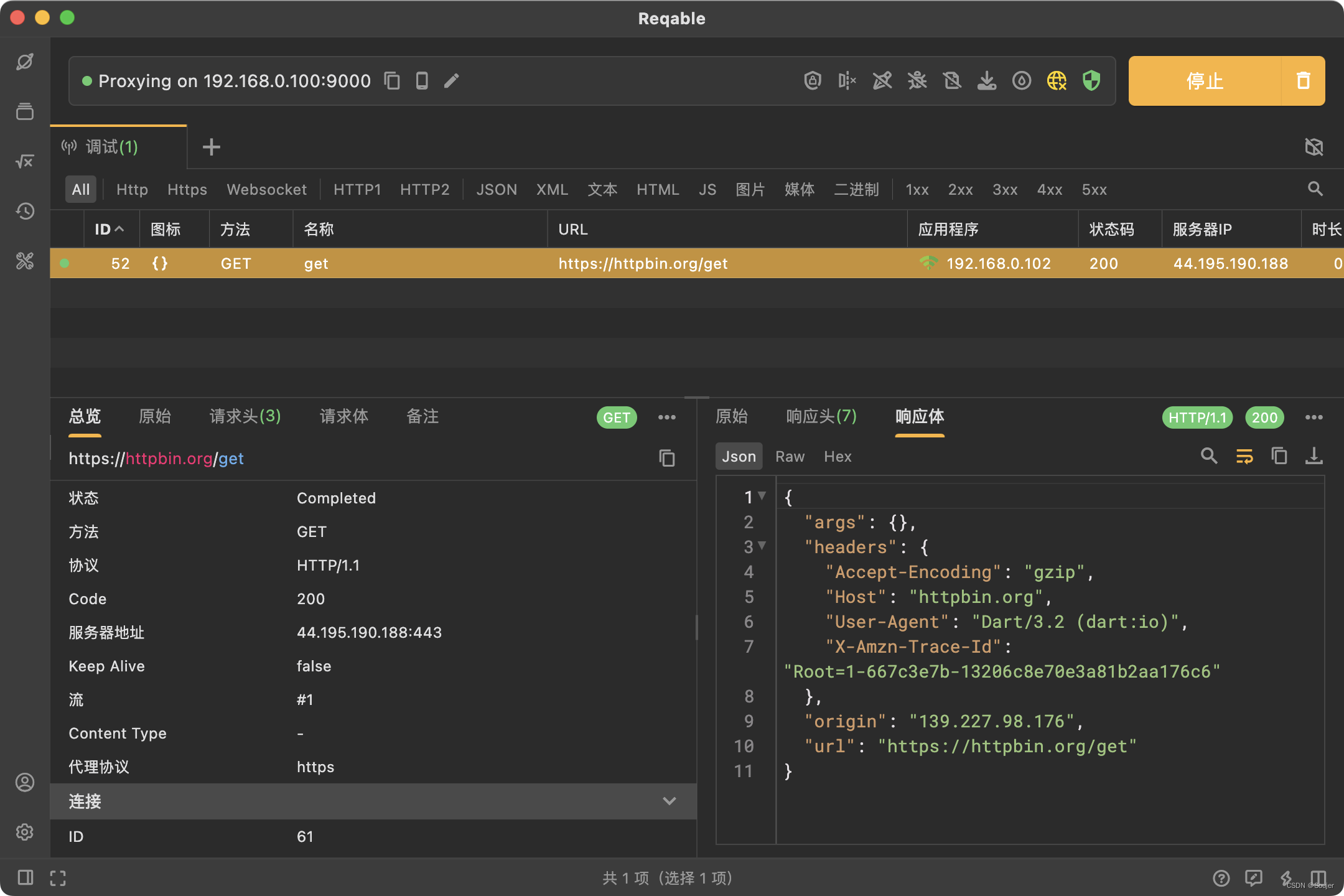Switch to the 响应头(7) tab
The height and width of the screenshot is (896, 1344).
point(821,416)
